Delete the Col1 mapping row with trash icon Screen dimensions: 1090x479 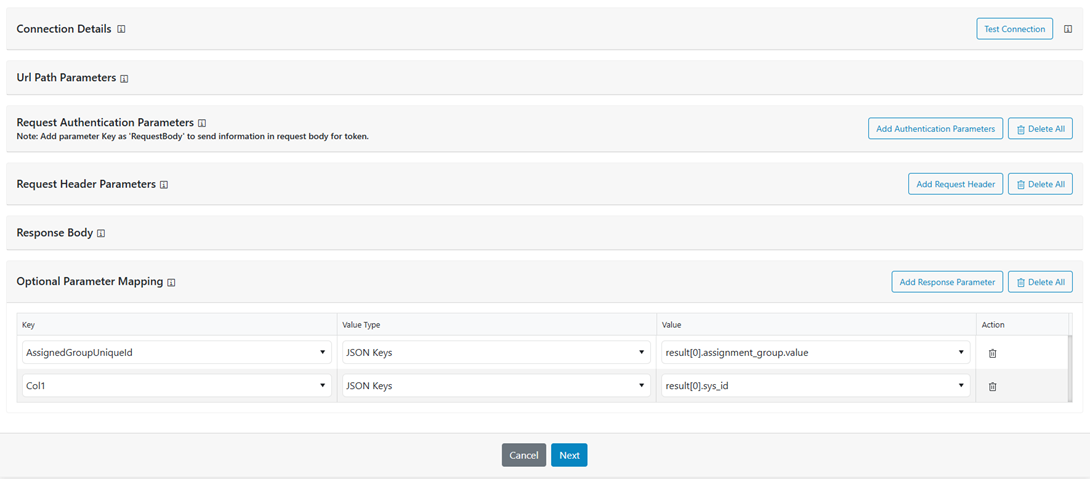pos(992,386)
